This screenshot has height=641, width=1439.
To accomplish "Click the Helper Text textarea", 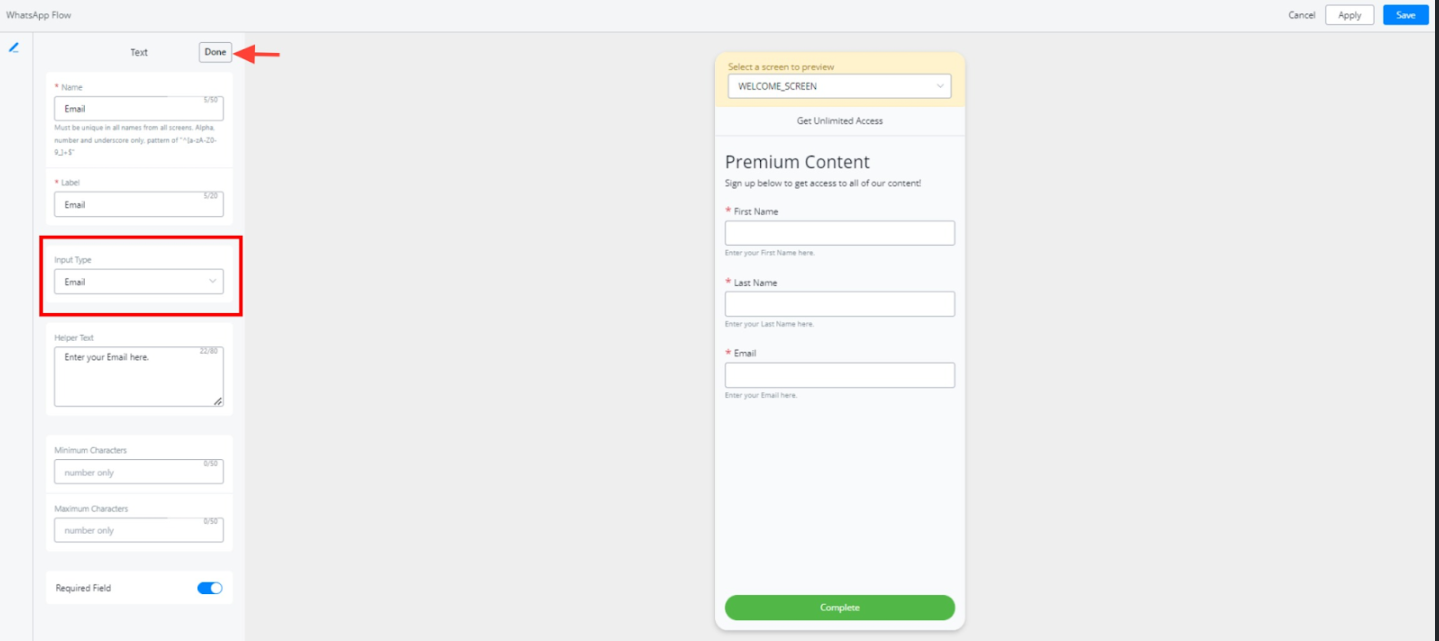I will click(138, 377).
